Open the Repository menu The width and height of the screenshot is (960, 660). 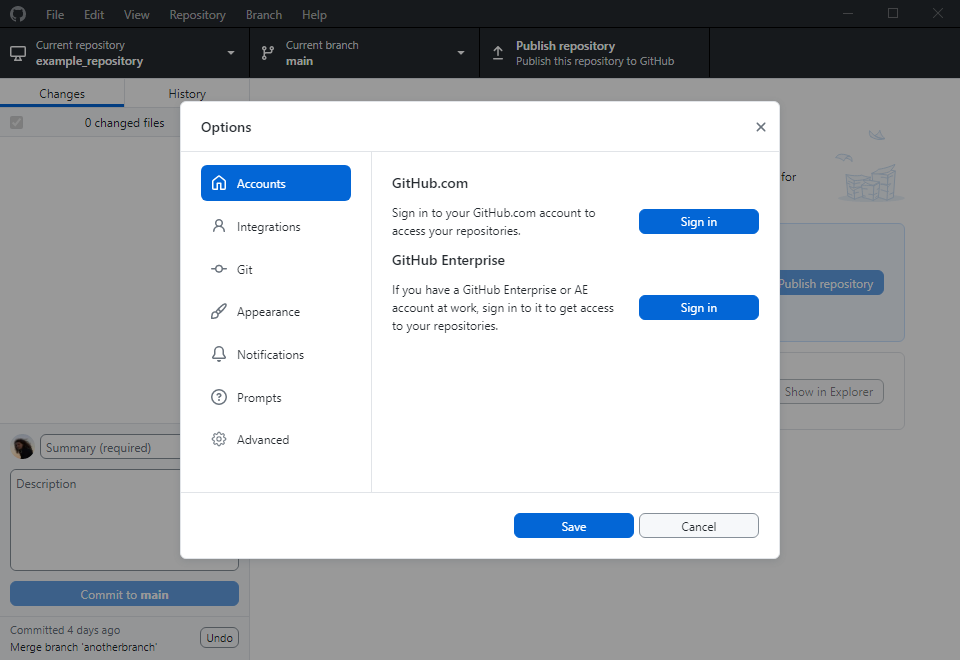tap(197, 15)
